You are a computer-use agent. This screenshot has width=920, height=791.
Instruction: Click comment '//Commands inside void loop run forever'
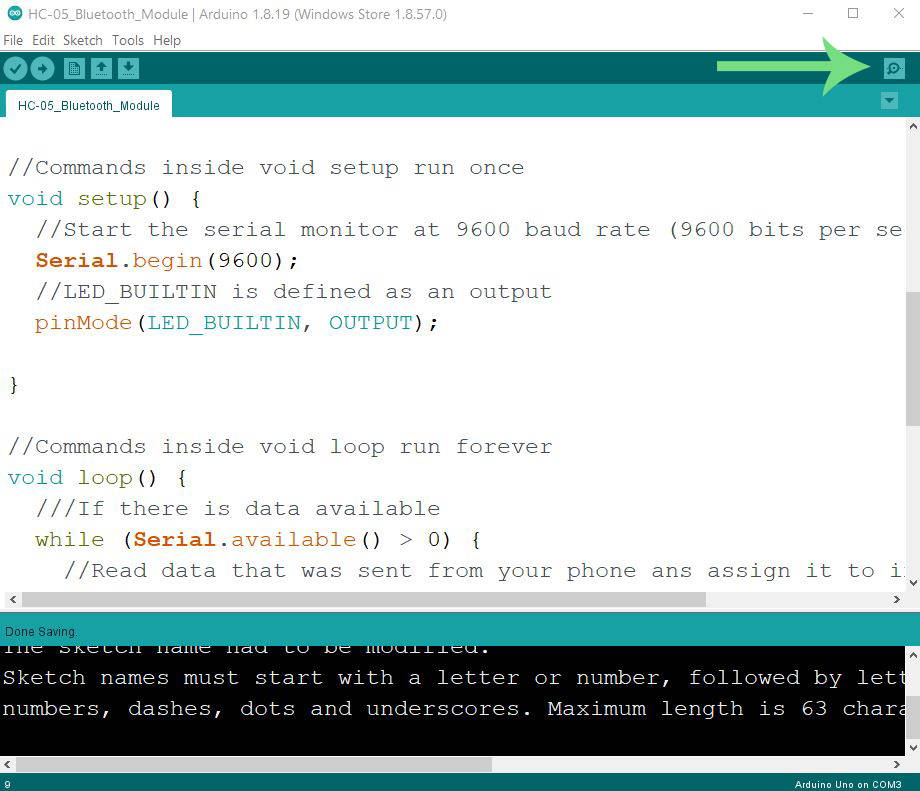[280, 446]
